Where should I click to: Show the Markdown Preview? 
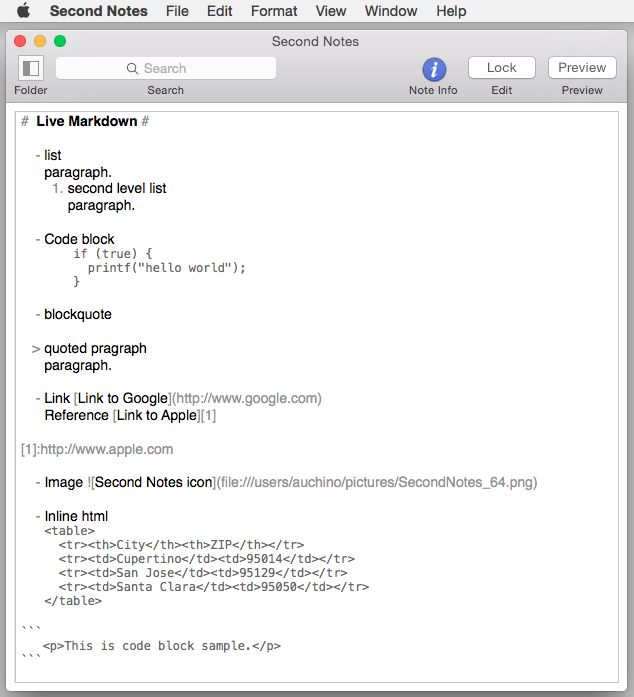(582, 68)
